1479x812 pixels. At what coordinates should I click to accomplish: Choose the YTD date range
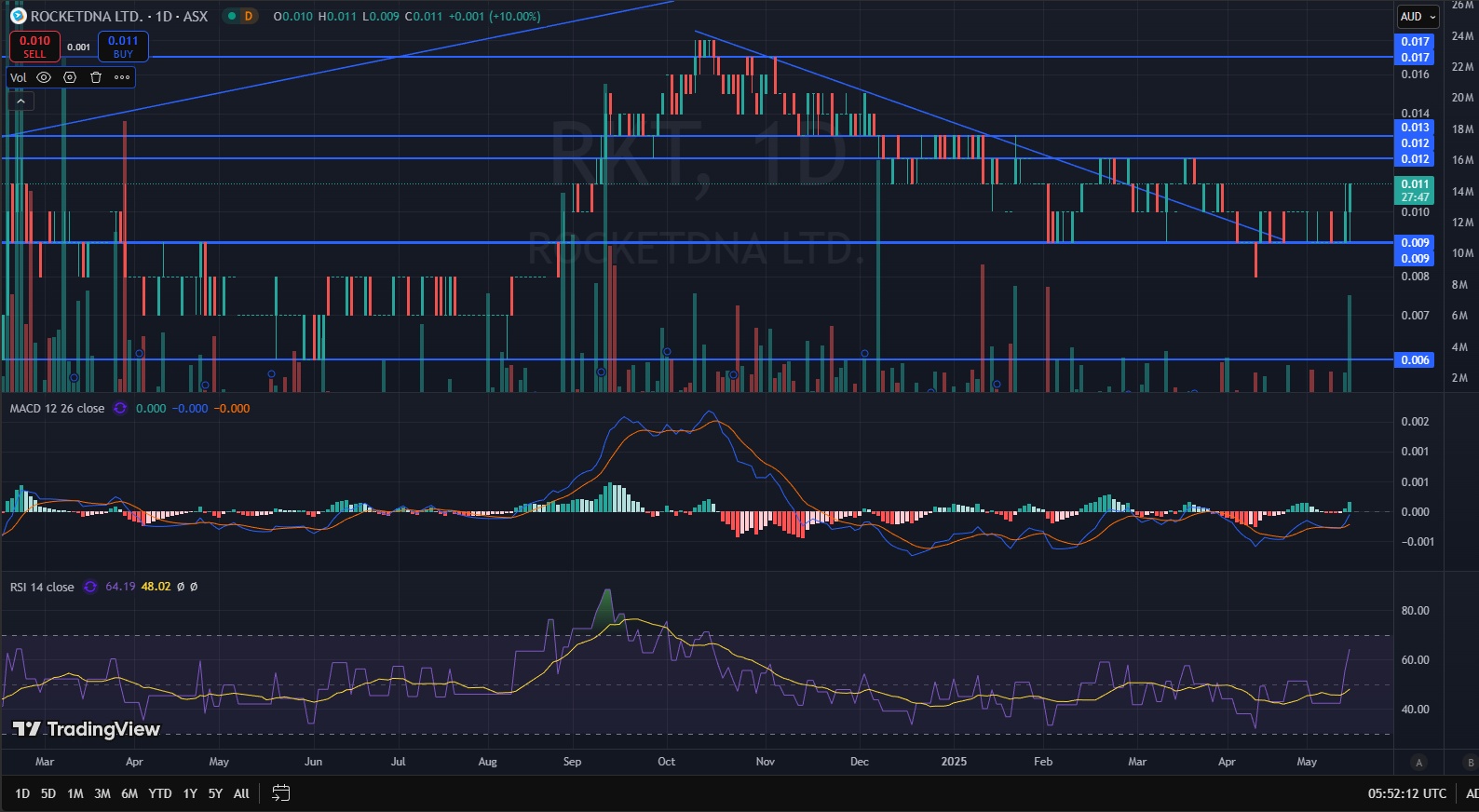tap(160, 793)
